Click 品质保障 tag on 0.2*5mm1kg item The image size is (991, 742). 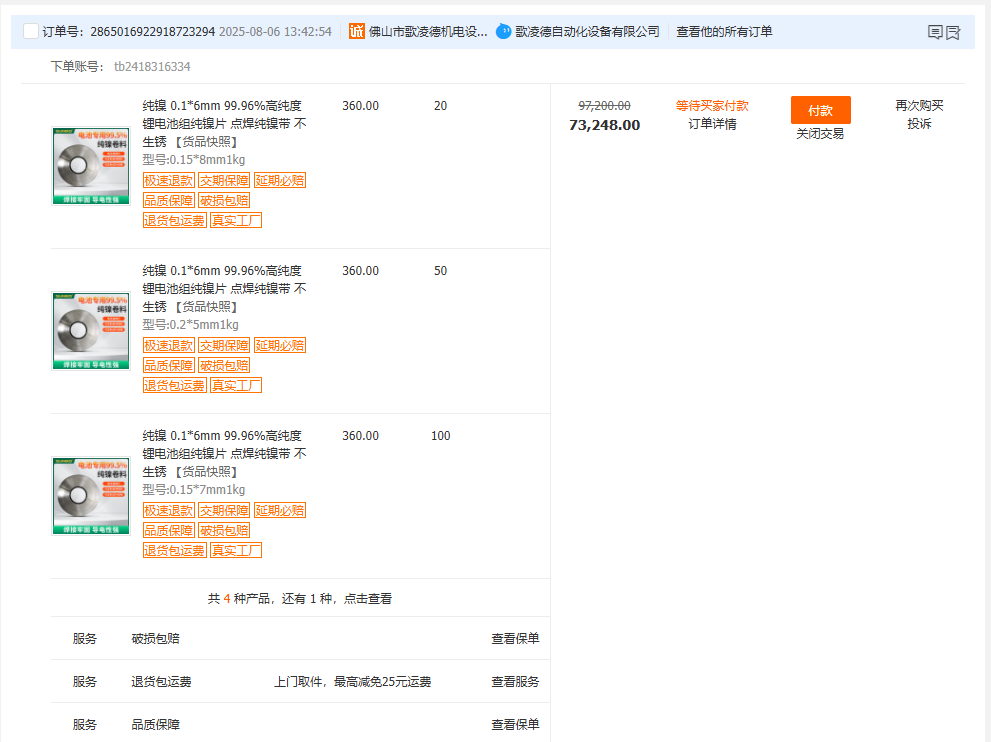tap(168, 365)
